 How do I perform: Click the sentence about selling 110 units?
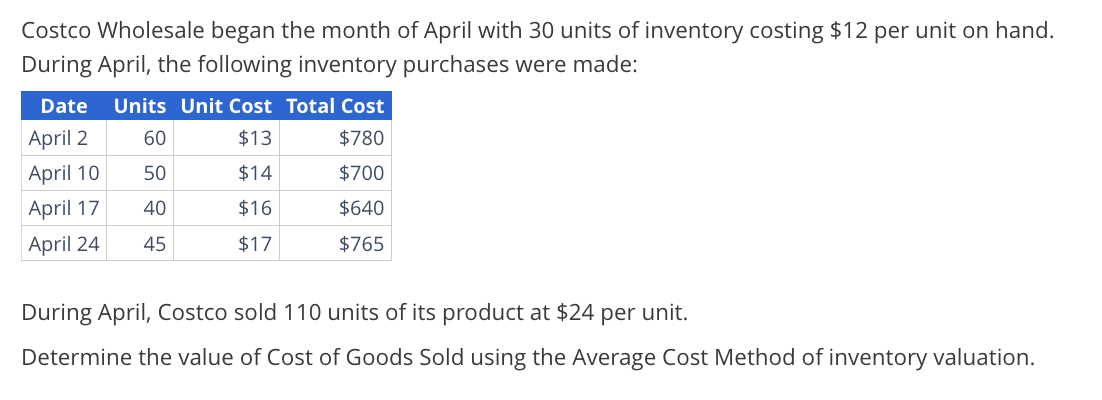pos(354,312)
